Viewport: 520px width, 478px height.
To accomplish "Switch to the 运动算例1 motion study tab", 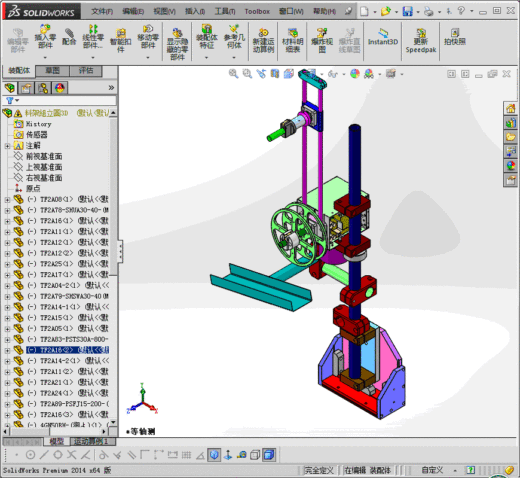I will pyautogui.click(x=93, y=442).
